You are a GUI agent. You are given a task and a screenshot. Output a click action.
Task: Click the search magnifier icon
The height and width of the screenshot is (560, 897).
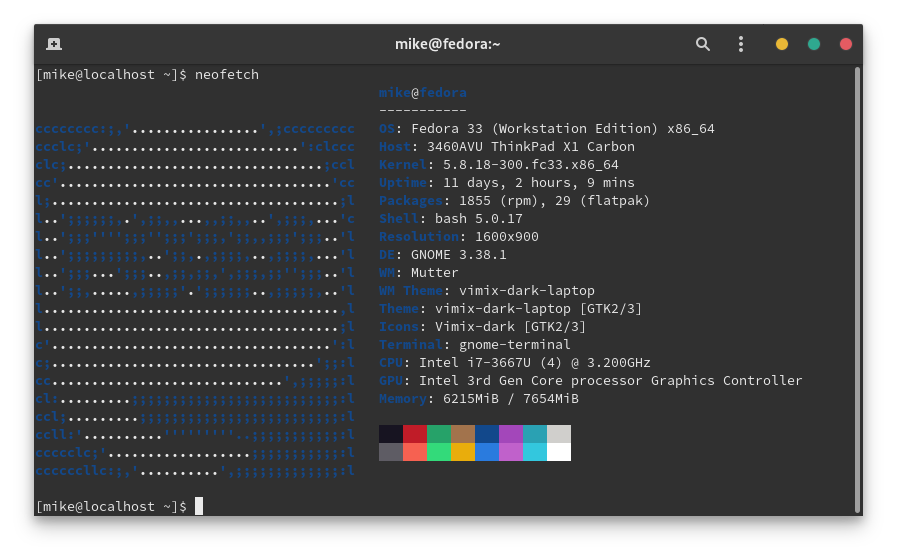703,44
